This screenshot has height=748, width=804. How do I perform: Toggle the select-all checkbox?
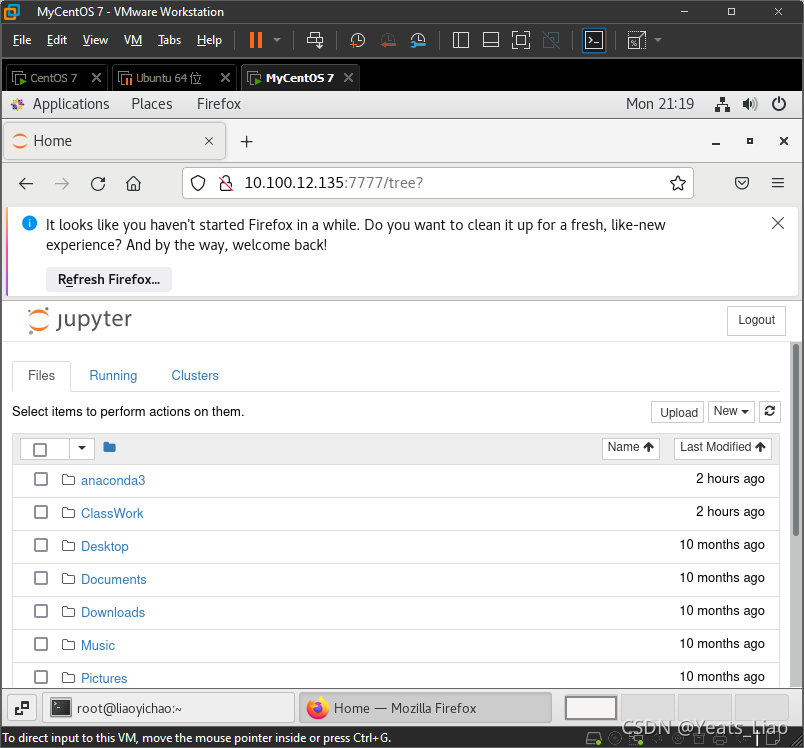click(40, 450)
